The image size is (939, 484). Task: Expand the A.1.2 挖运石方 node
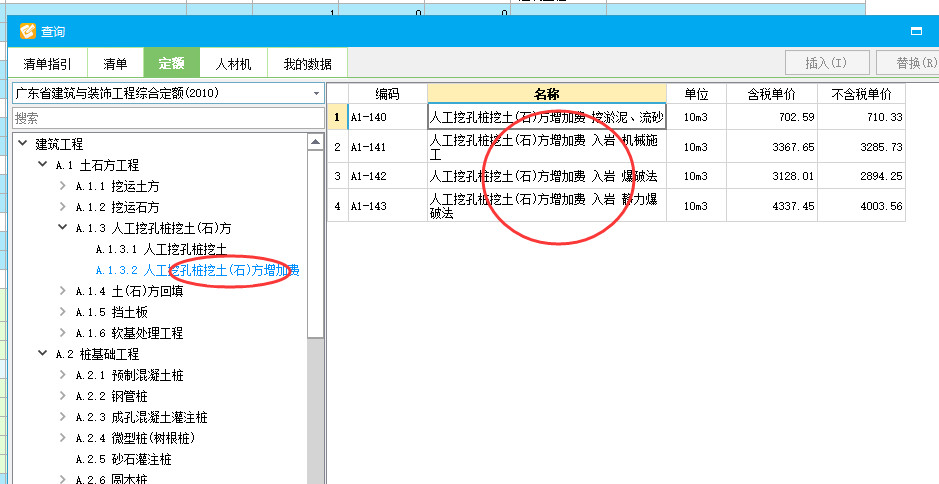[62, 207]
